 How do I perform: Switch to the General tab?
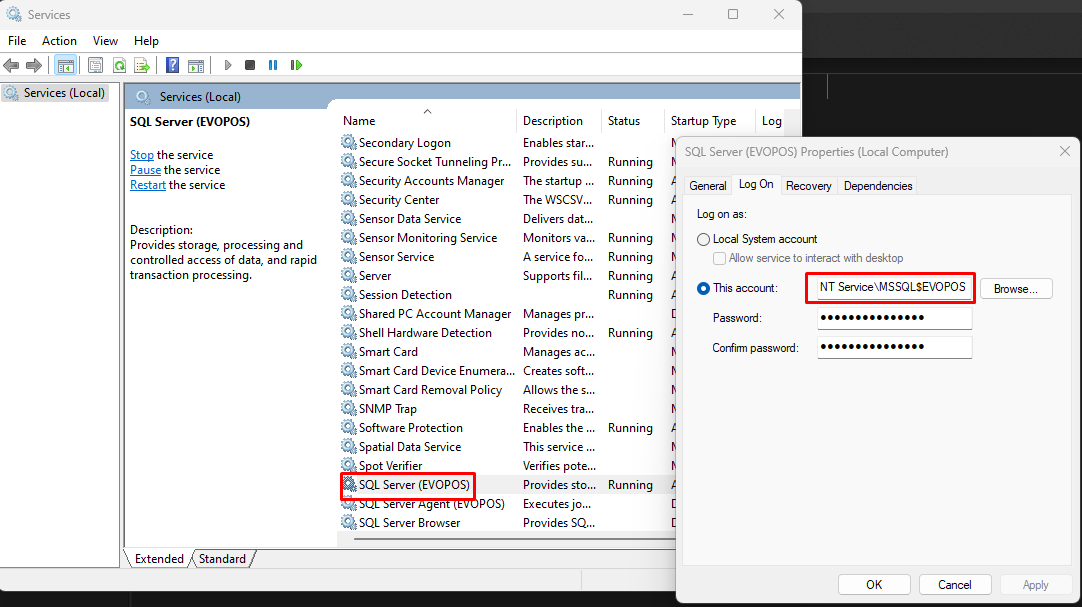708,186
